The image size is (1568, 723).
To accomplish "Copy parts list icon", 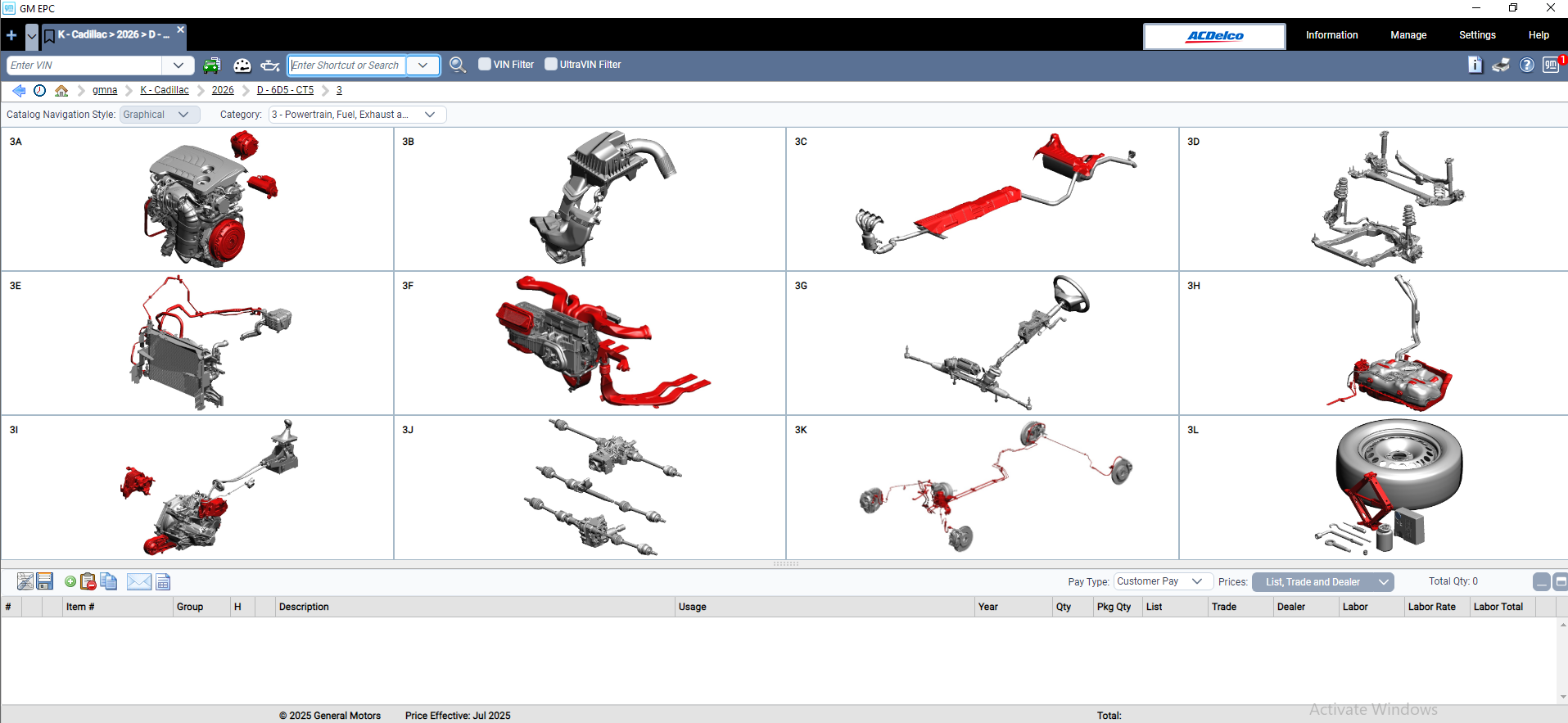I will coord(109,581).
